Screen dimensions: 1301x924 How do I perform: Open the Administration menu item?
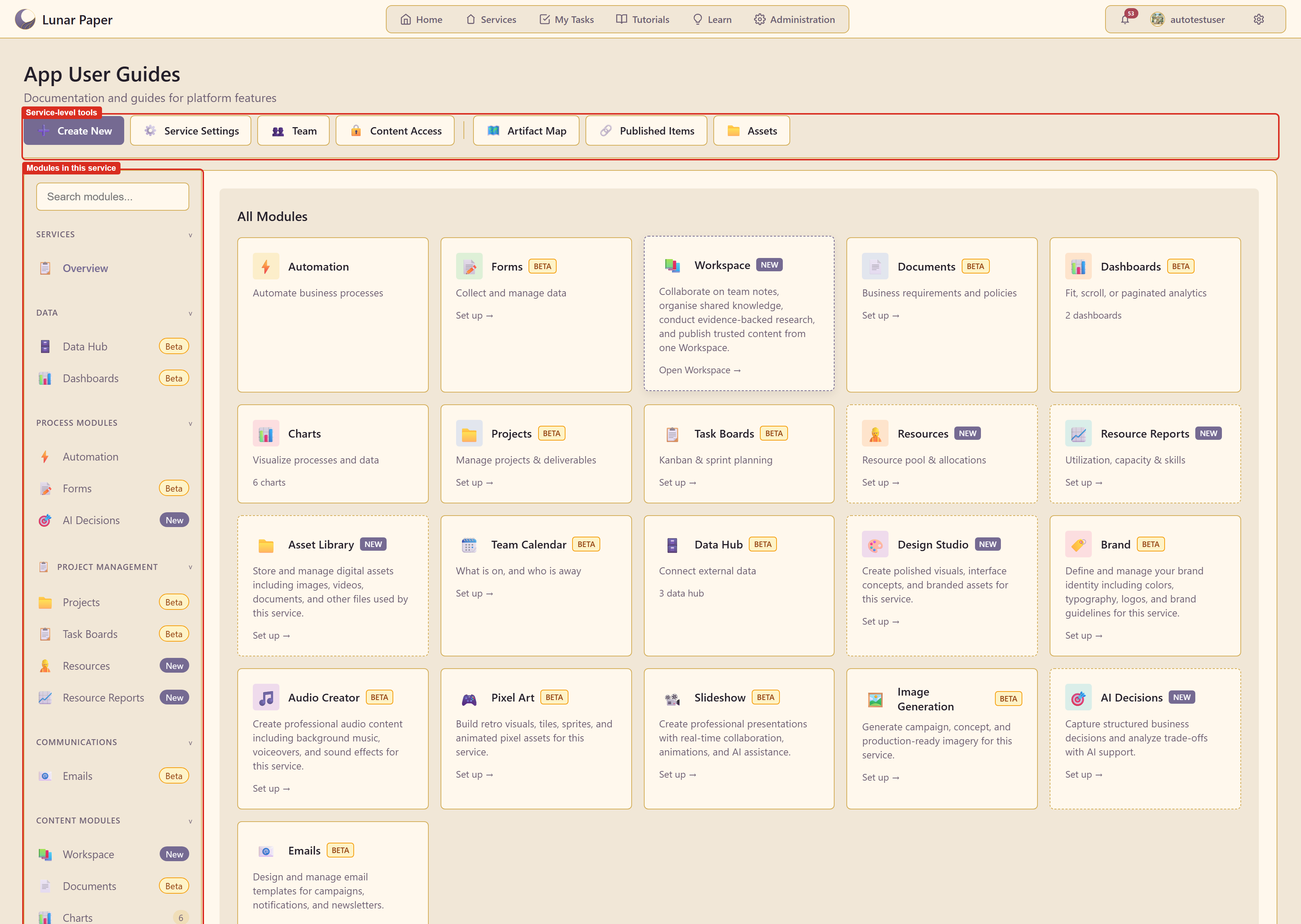click(794, 19)
